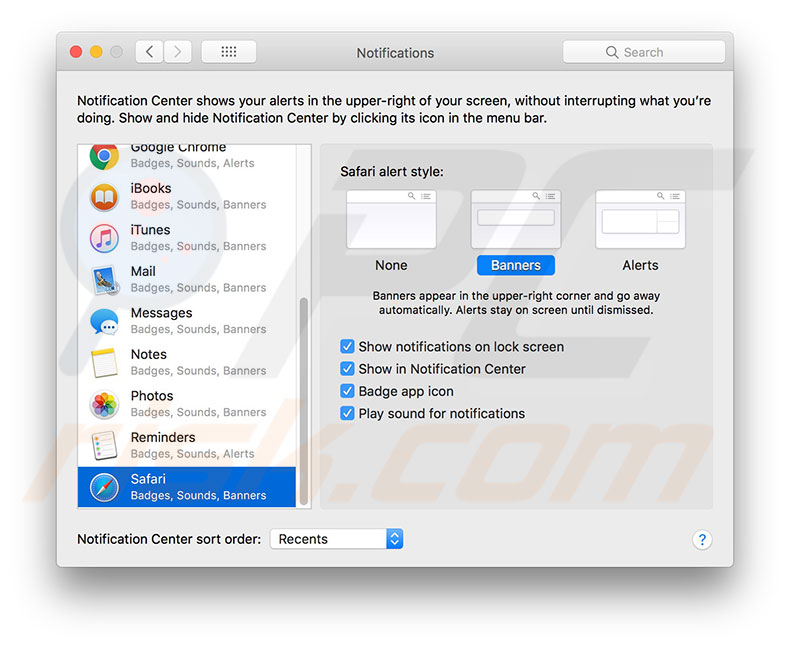Select iBooks in the app list
This screenshot has width=790, height=648.
(x=187, y=197)
